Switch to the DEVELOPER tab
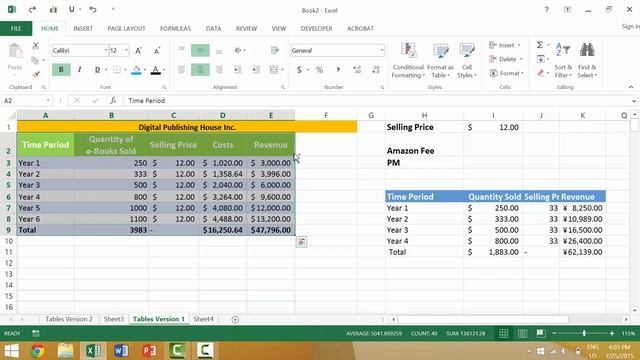This screenshot has height=360, width=640. 316,29
